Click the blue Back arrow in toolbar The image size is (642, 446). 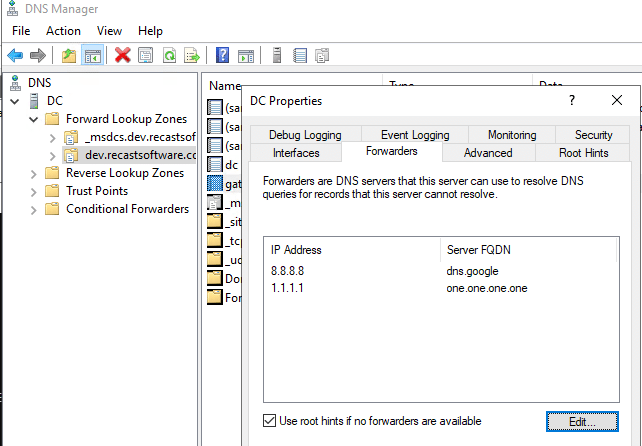(15, 55)
